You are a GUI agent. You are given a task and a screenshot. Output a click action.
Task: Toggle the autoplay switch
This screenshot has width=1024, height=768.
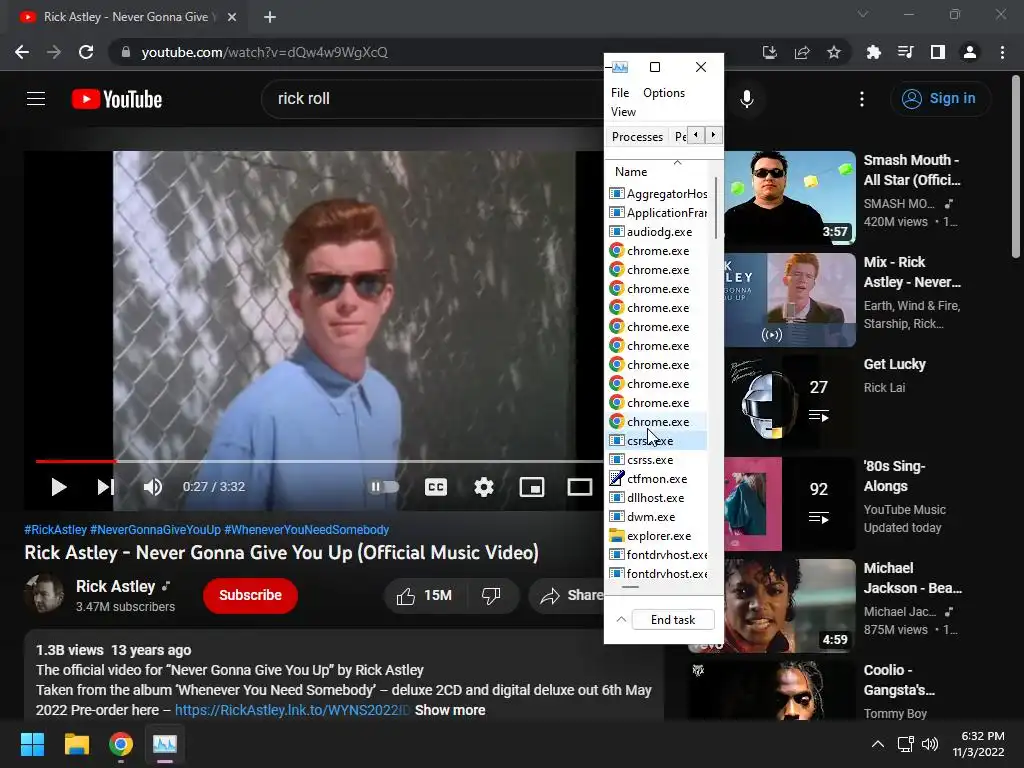click(x=385, y=487)
